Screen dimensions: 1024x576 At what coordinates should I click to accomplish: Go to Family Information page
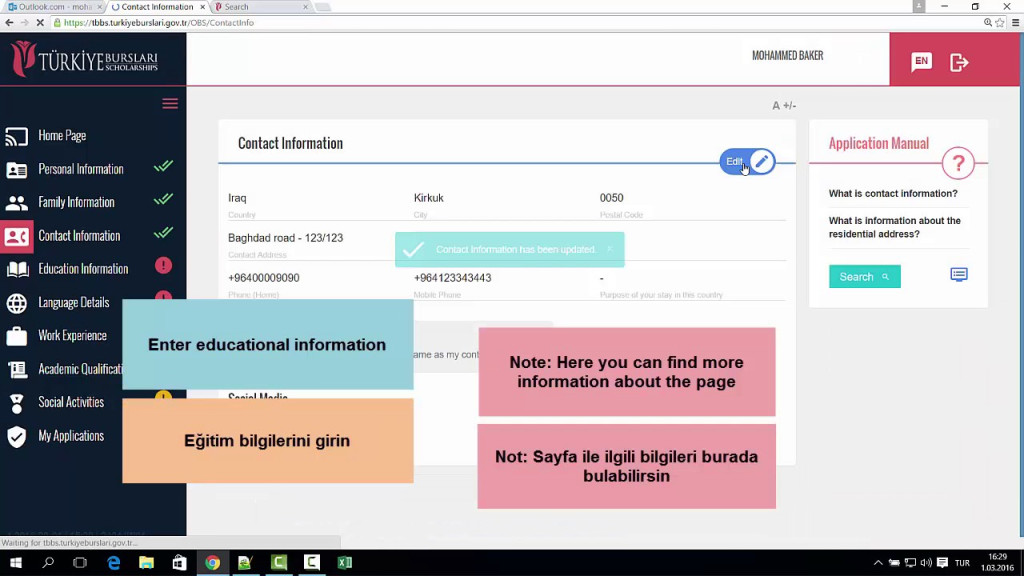pyautogui.click(x=76, y=202)
